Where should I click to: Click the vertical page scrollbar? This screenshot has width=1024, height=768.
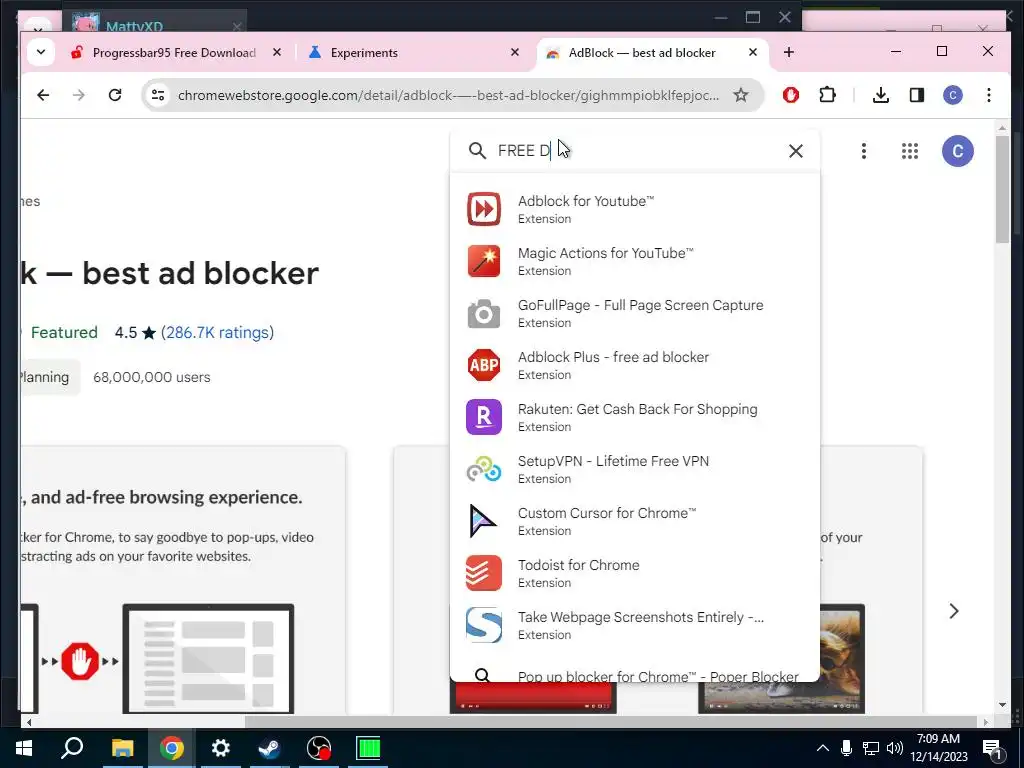pyautogui.click(x=1002, y=188)
